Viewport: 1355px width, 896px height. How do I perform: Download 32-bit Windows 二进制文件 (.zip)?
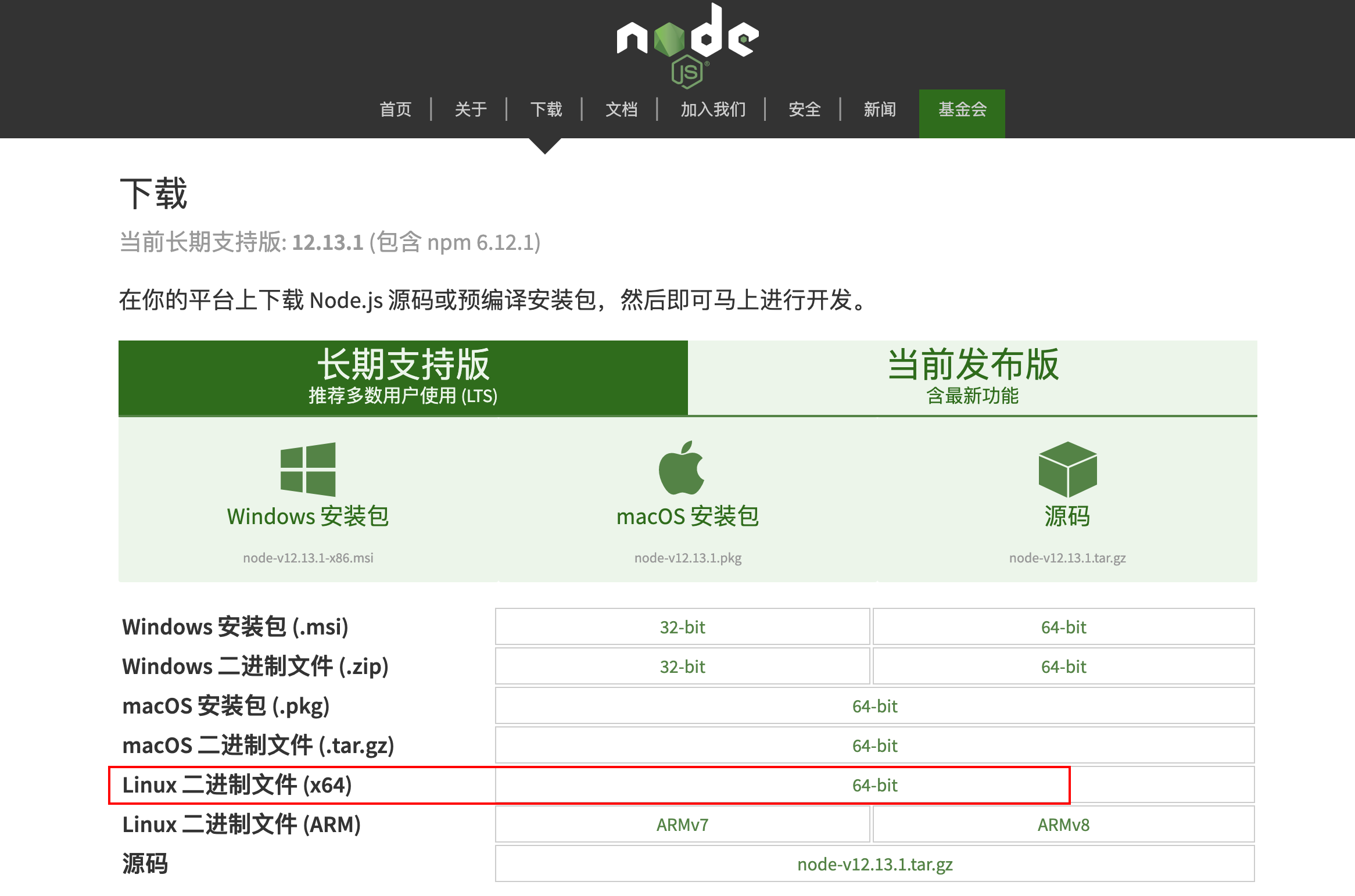coord(683,666)
